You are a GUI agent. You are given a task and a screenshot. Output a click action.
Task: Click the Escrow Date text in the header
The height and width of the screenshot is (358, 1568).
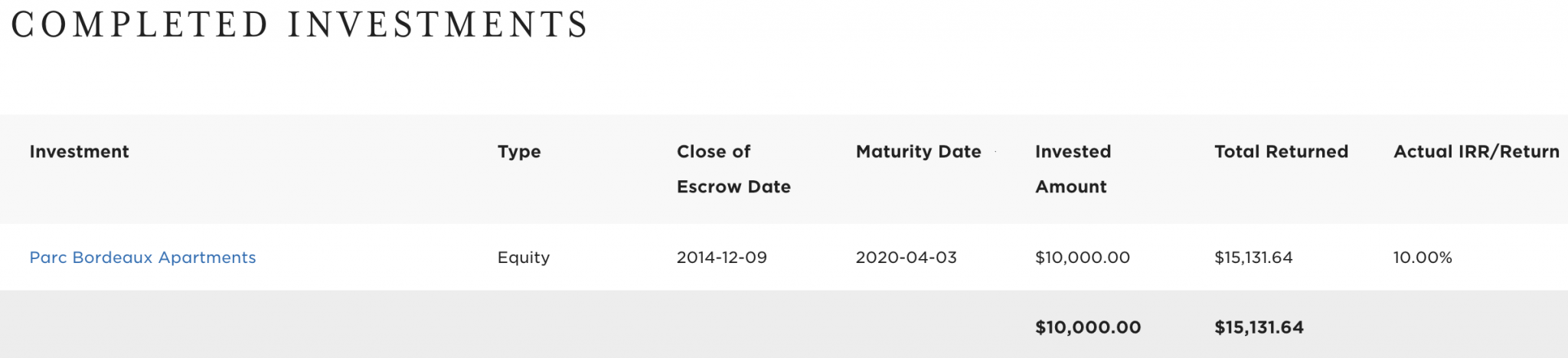(x=733, y=187)
